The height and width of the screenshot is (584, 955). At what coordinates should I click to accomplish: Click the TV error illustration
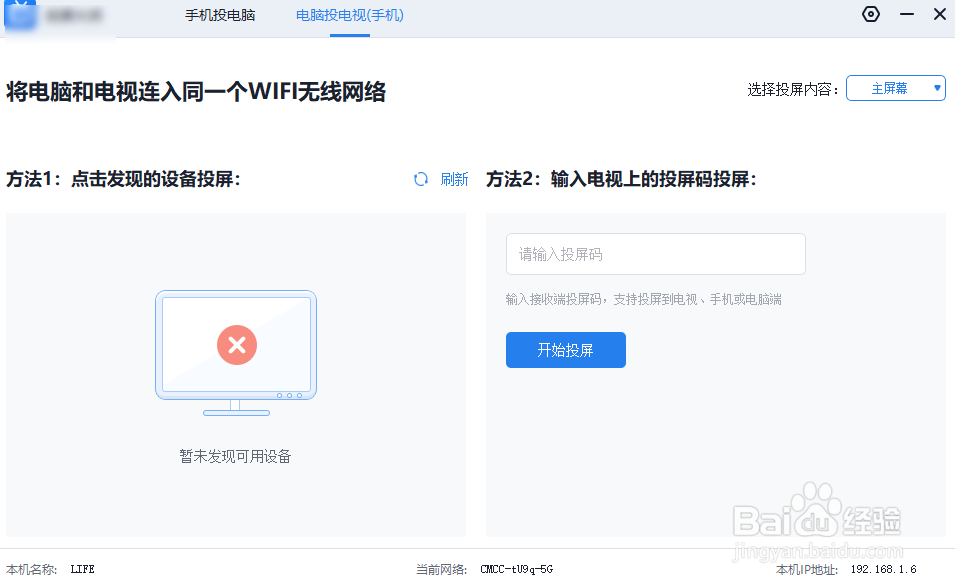point(236,350)
